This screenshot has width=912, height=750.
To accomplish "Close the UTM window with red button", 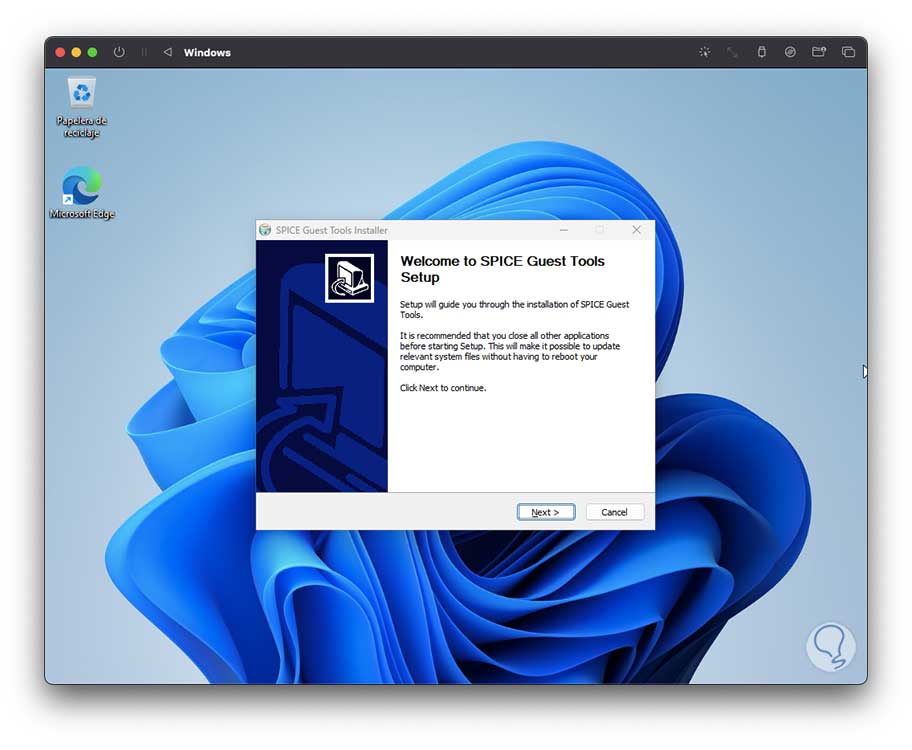I will pyautogui.click(x=60, y=52).
